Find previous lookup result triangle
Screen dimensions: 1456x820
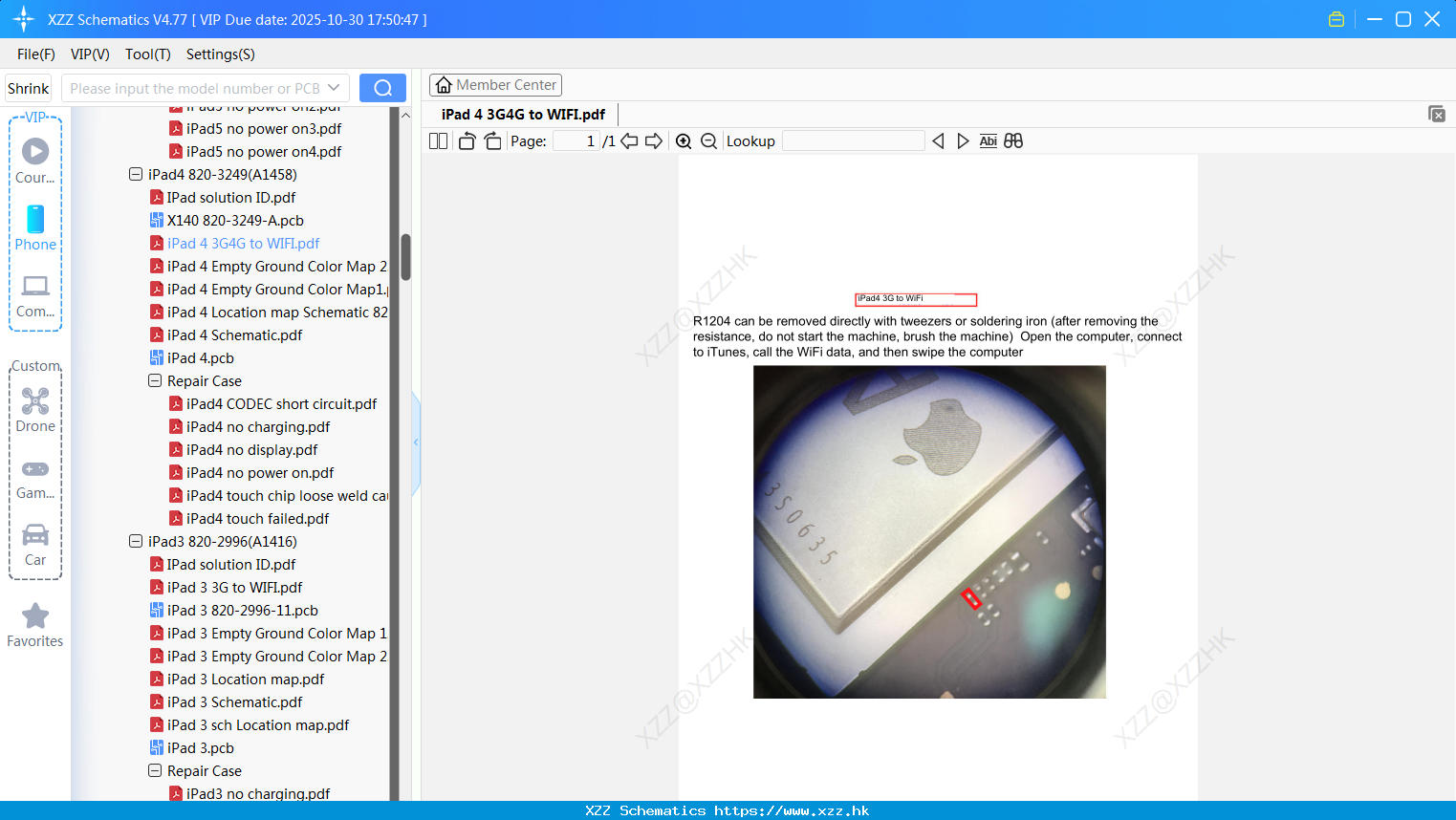938,141
